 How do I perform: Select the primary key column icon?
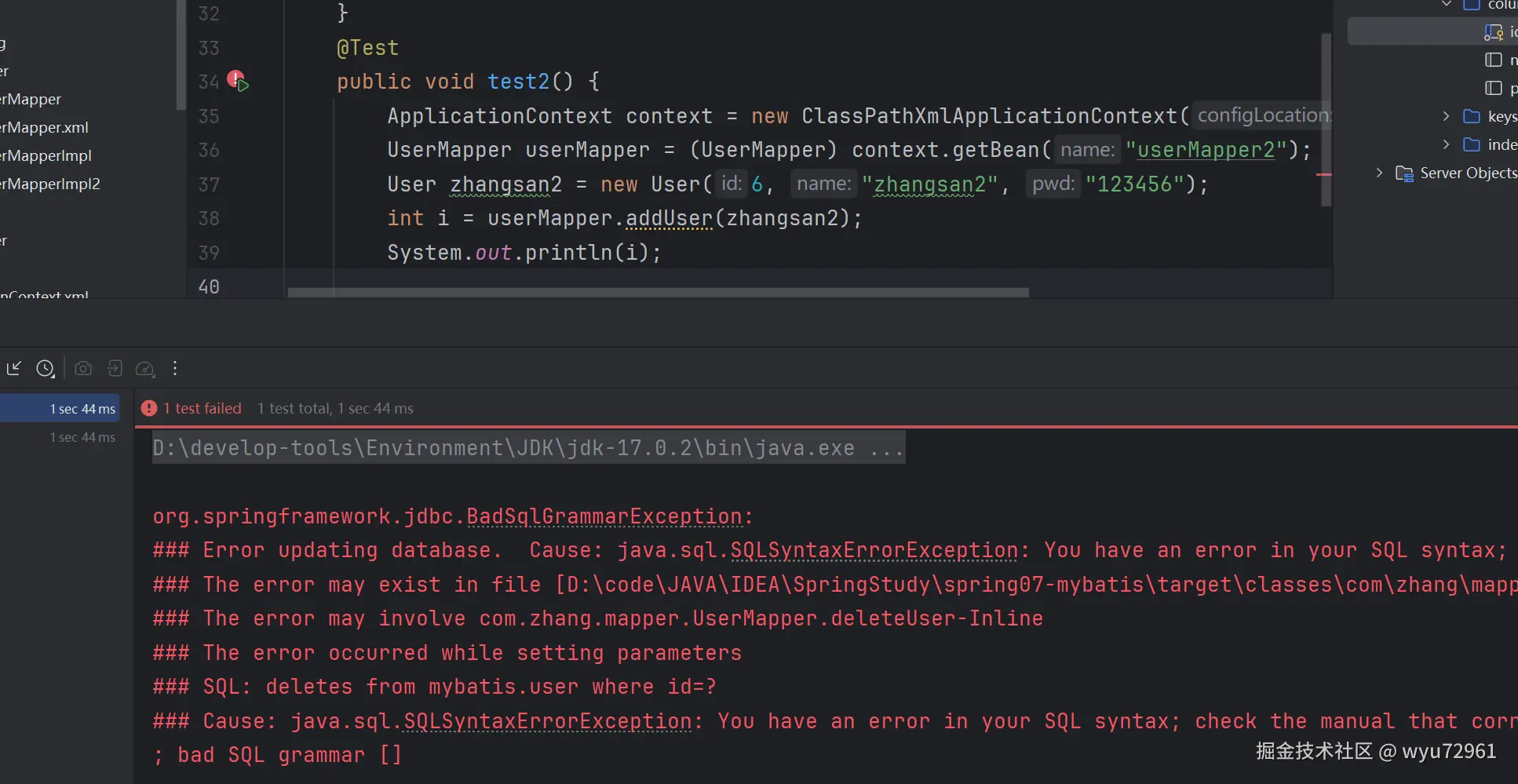[1493, 32]
